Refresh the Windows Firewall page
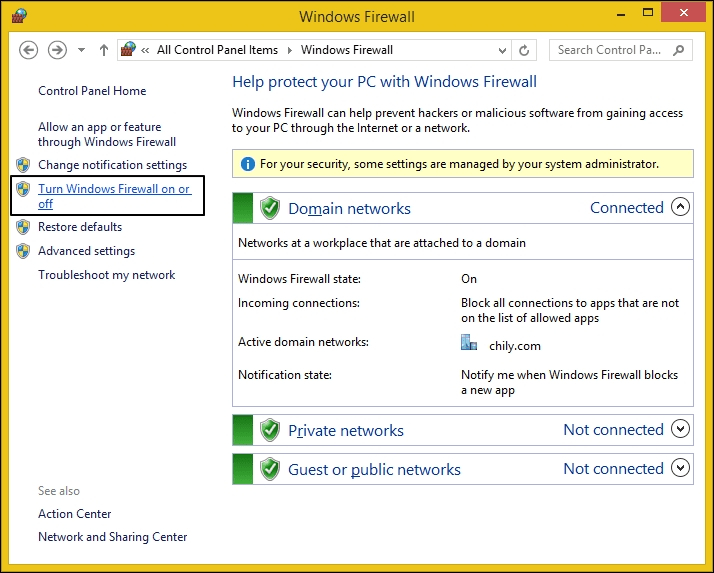Screen dimensions: 714x573 524,50
